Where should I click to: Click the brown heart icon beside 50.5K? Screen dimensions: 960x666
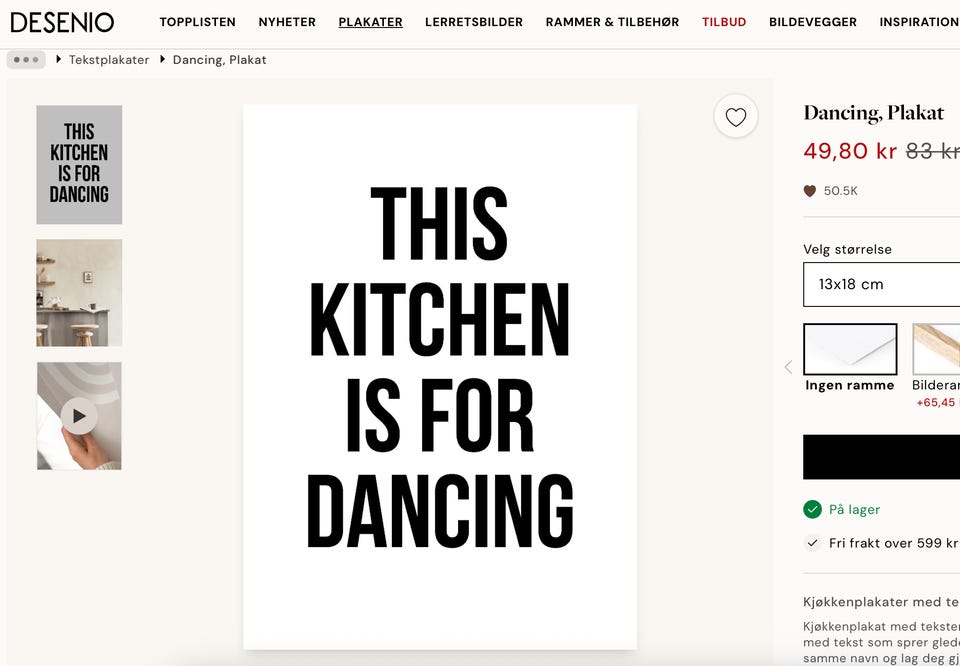(x=809, y=191)
